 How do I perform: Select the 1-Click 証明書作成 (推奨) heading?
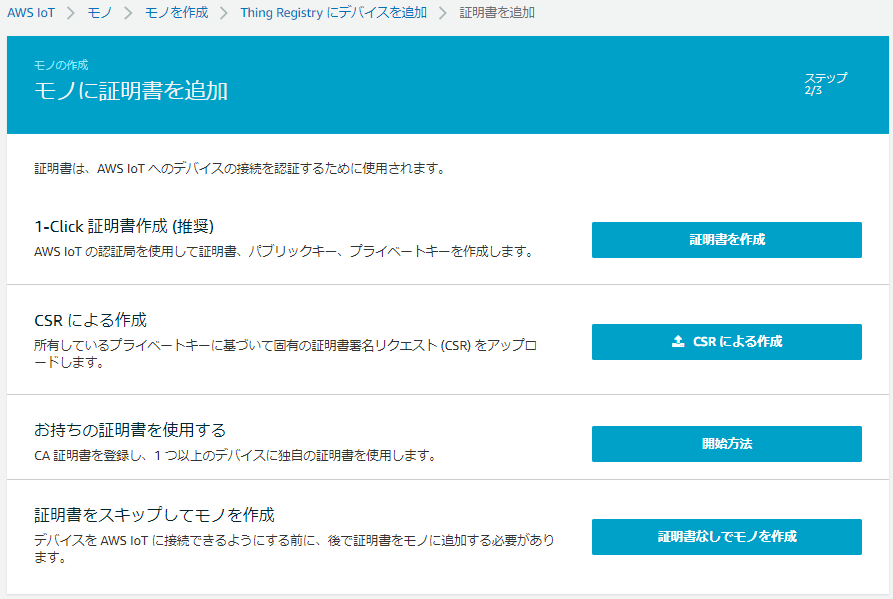coord(124,226)
